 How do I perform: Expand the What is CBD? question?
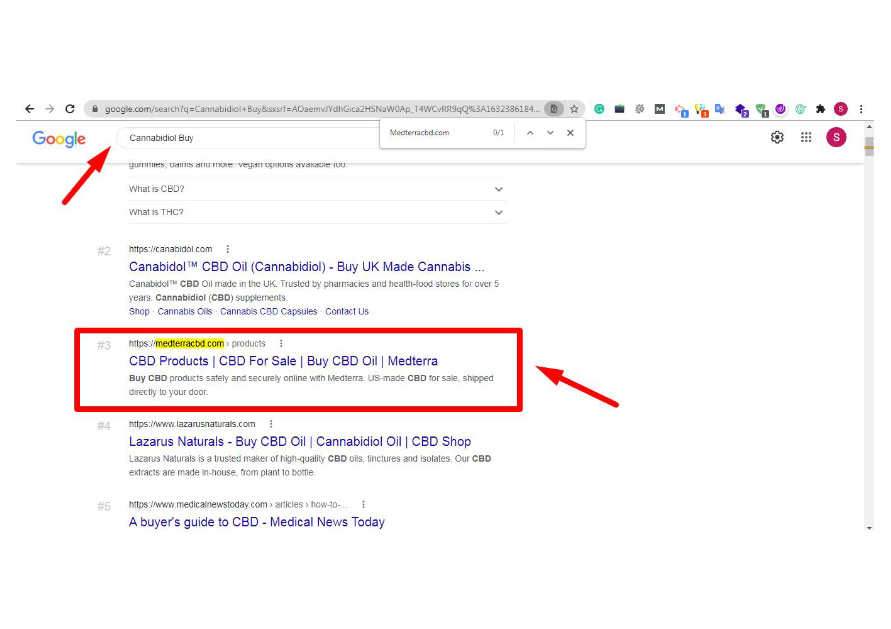point(317,189)
